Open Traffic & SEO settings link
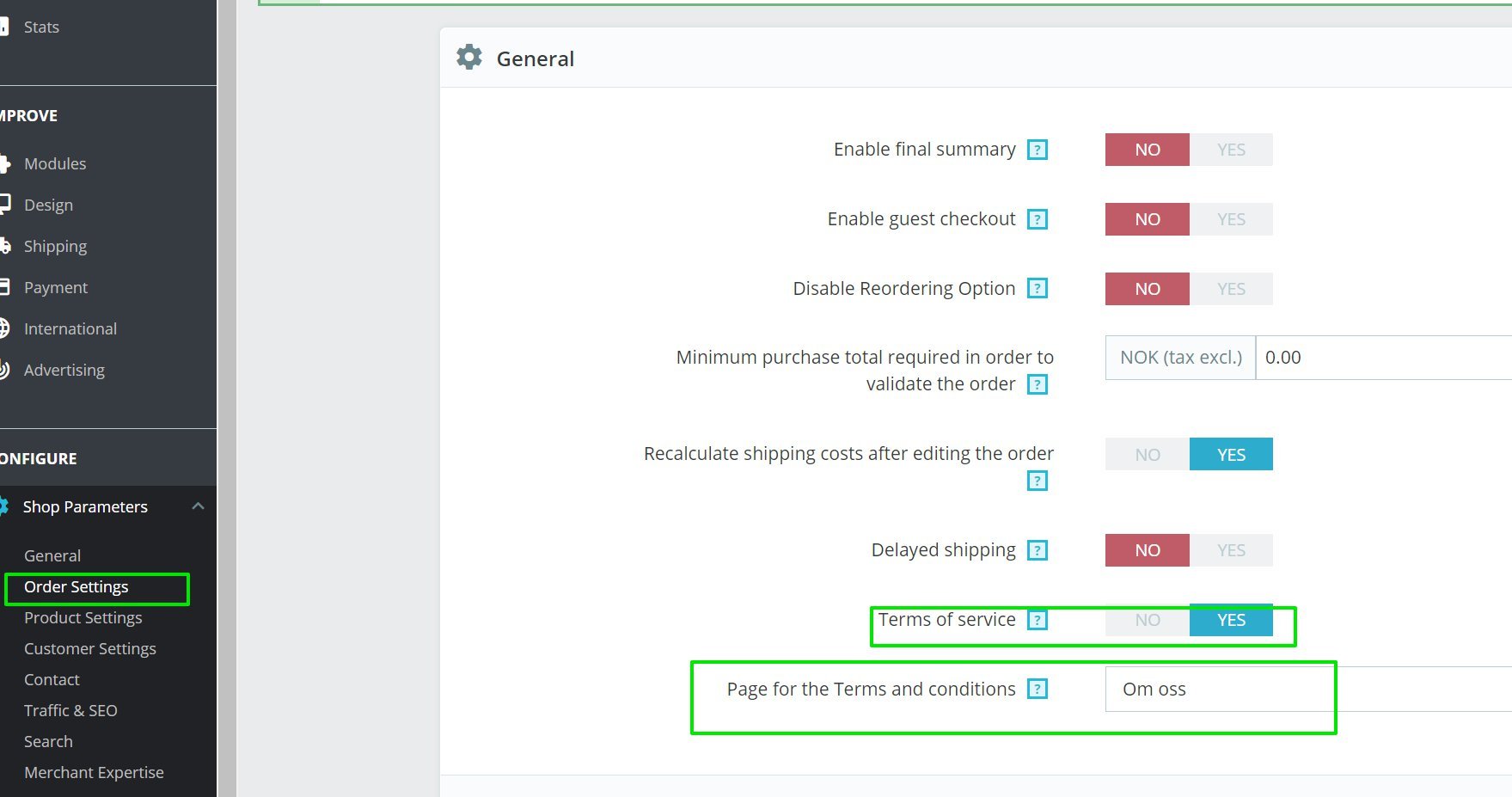This screenshot has height=797, width=1512. (70, 711)
